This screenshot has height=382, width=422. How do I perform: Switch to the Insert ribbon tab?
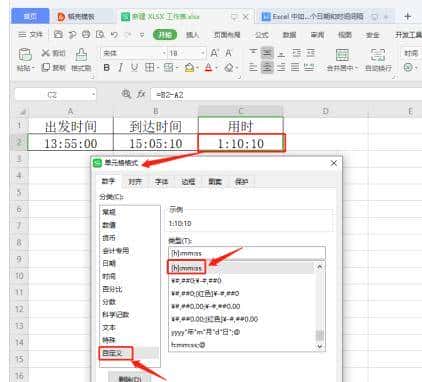[x=192, y=35]
